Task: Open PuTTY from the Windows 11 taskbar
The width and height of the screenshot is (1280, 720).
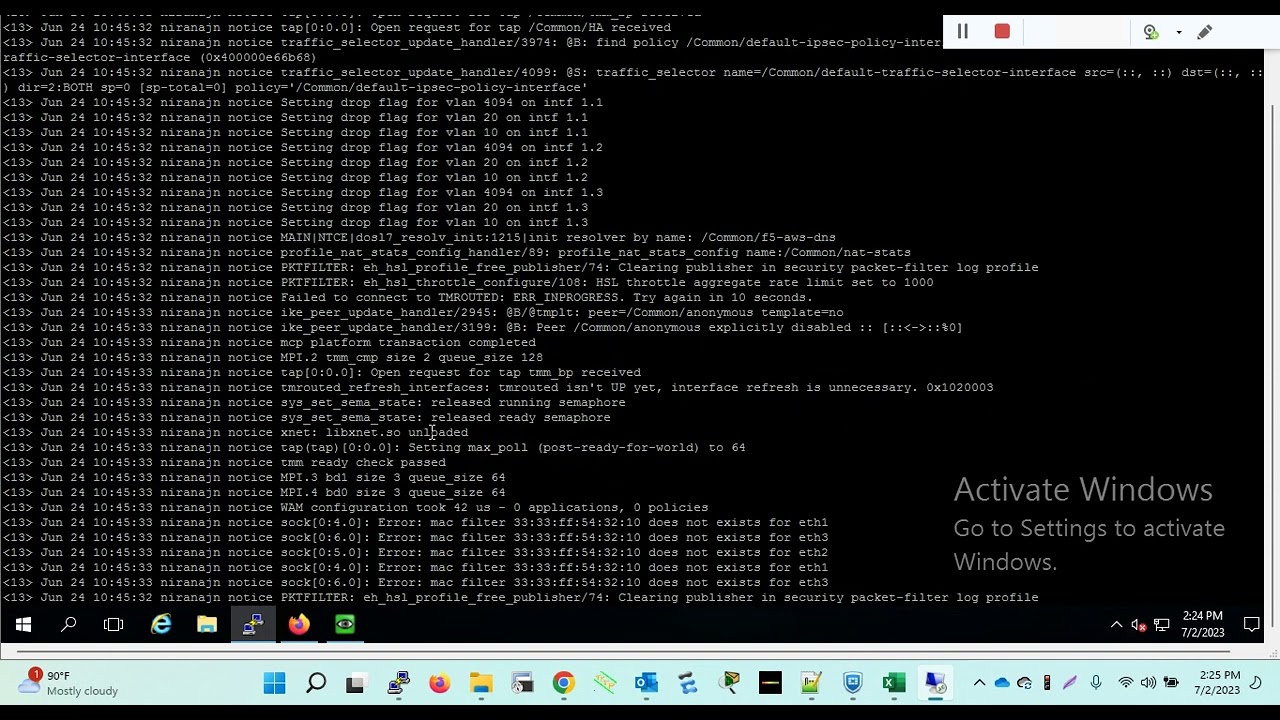Action: (x=399, y=684)
